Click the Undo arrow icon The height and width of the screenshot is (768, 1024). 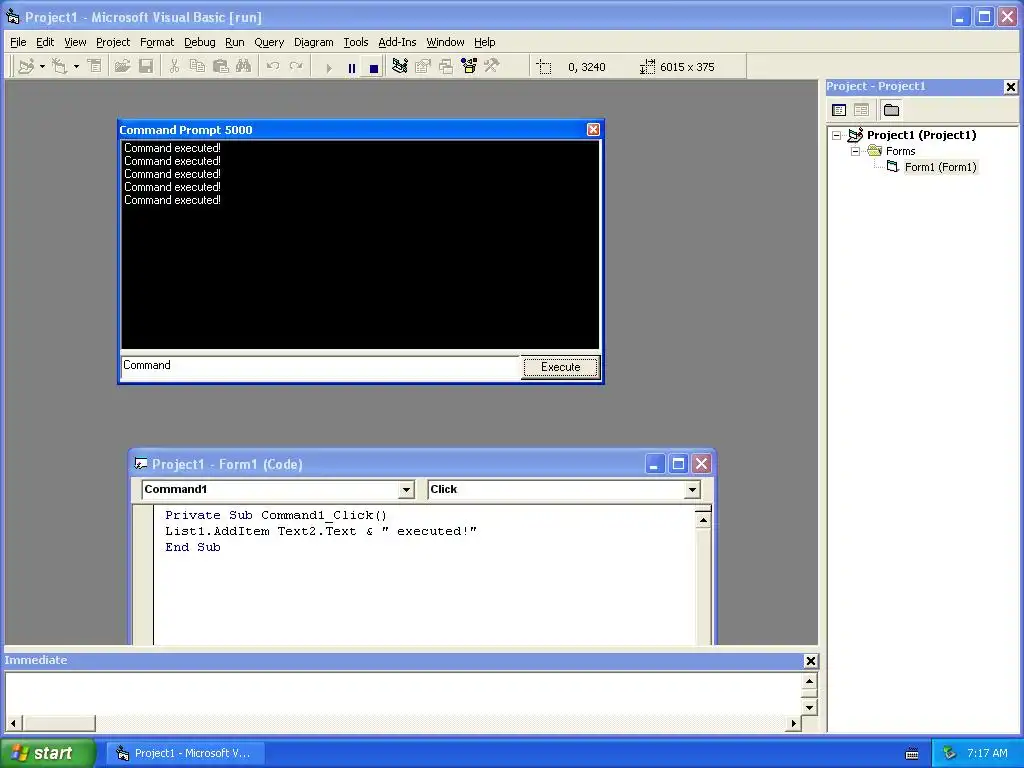point(273,66)
